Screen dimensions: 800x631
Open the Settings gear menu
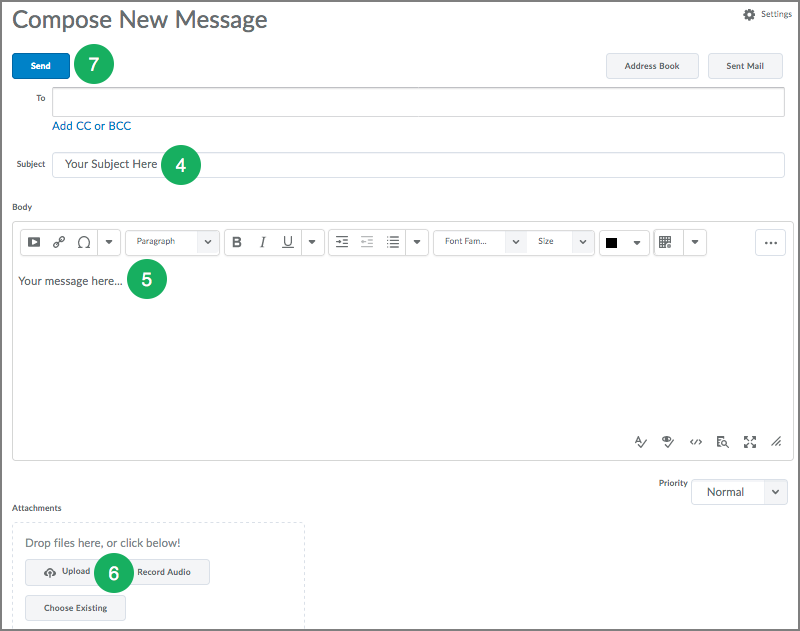[749, 14]
